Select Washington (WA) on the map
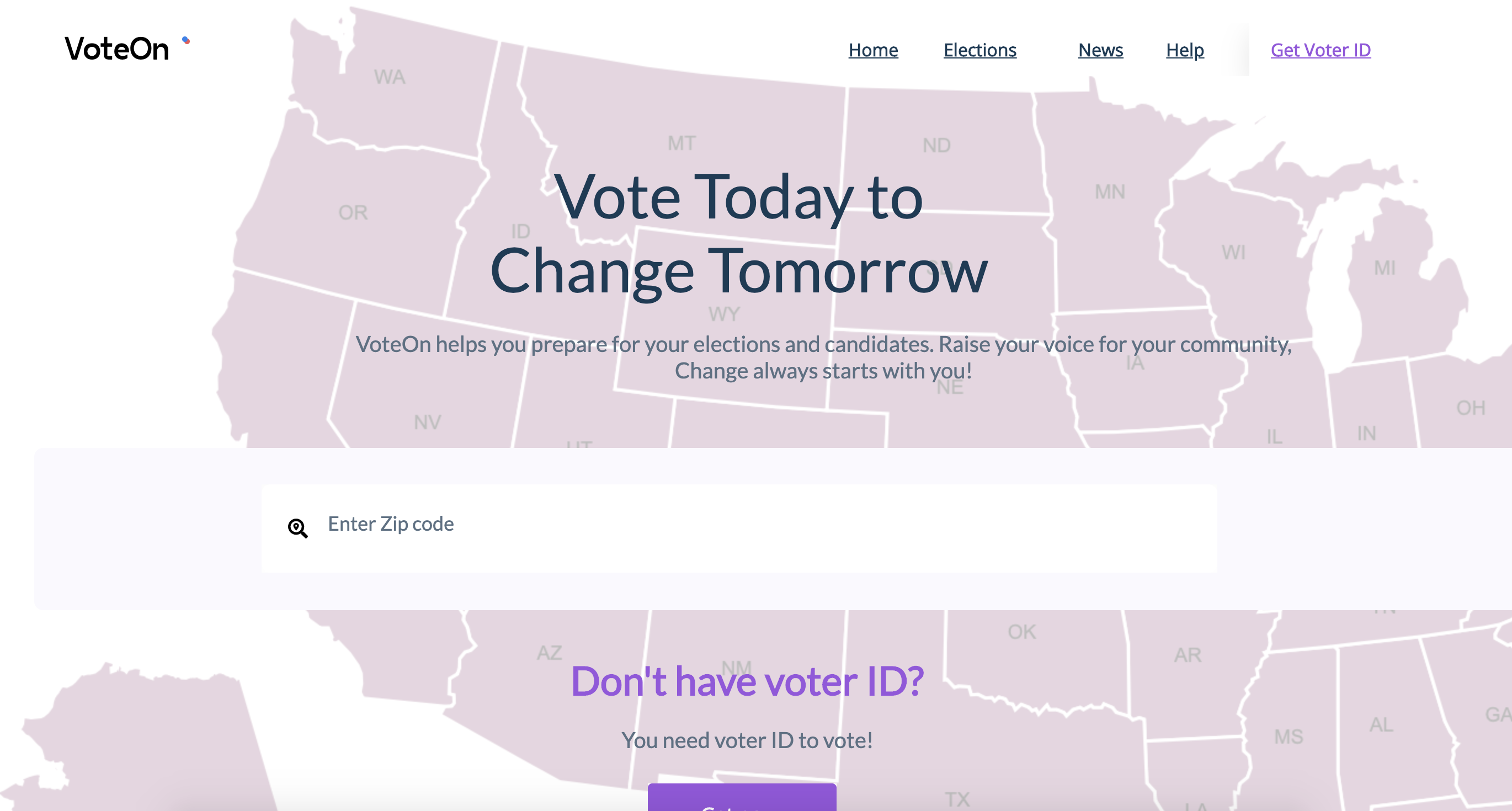The height and width of the screenshot is (811, 1512). coord(390,77)
